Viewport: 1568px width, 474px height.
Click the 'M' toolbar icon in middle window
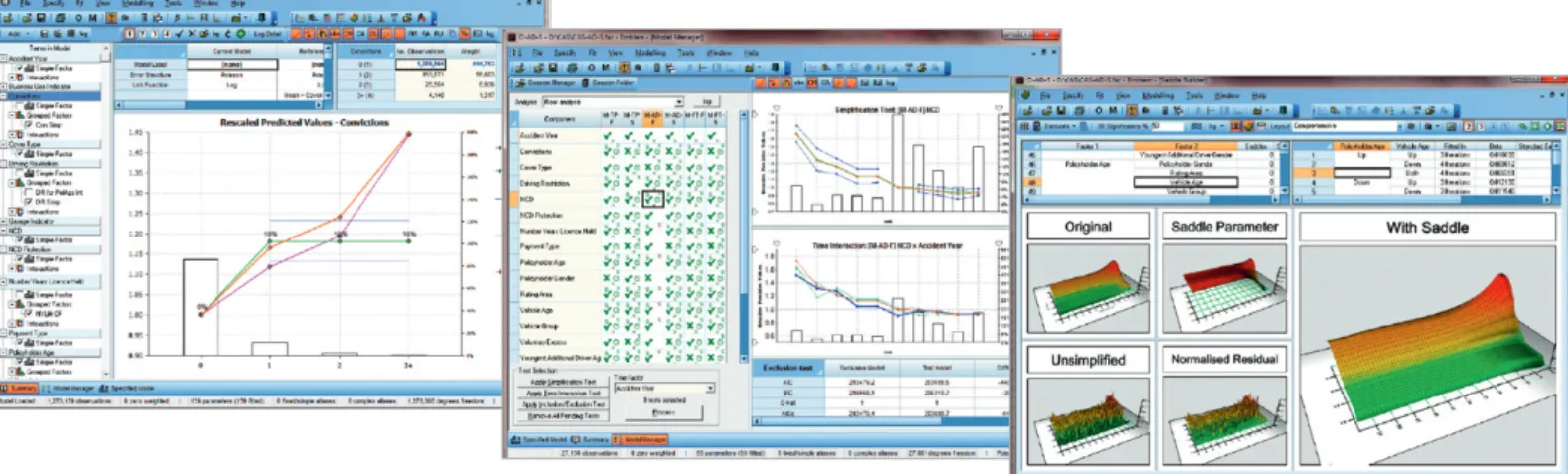click(606, 68)
